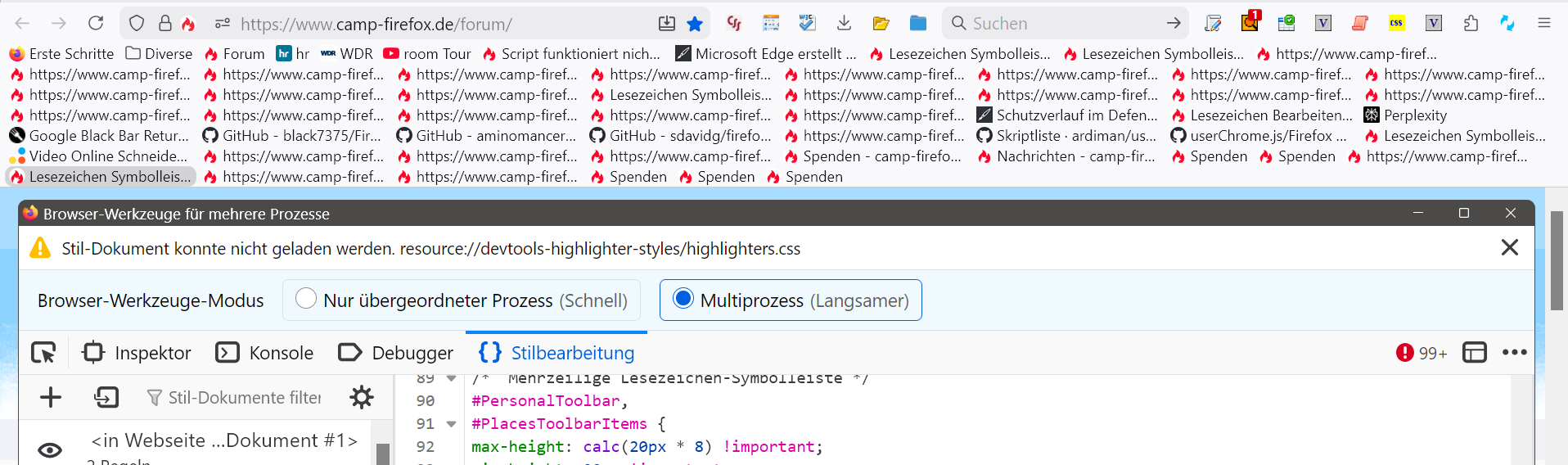Open the Diverse bookmarks folder

(x=159, y=54)
